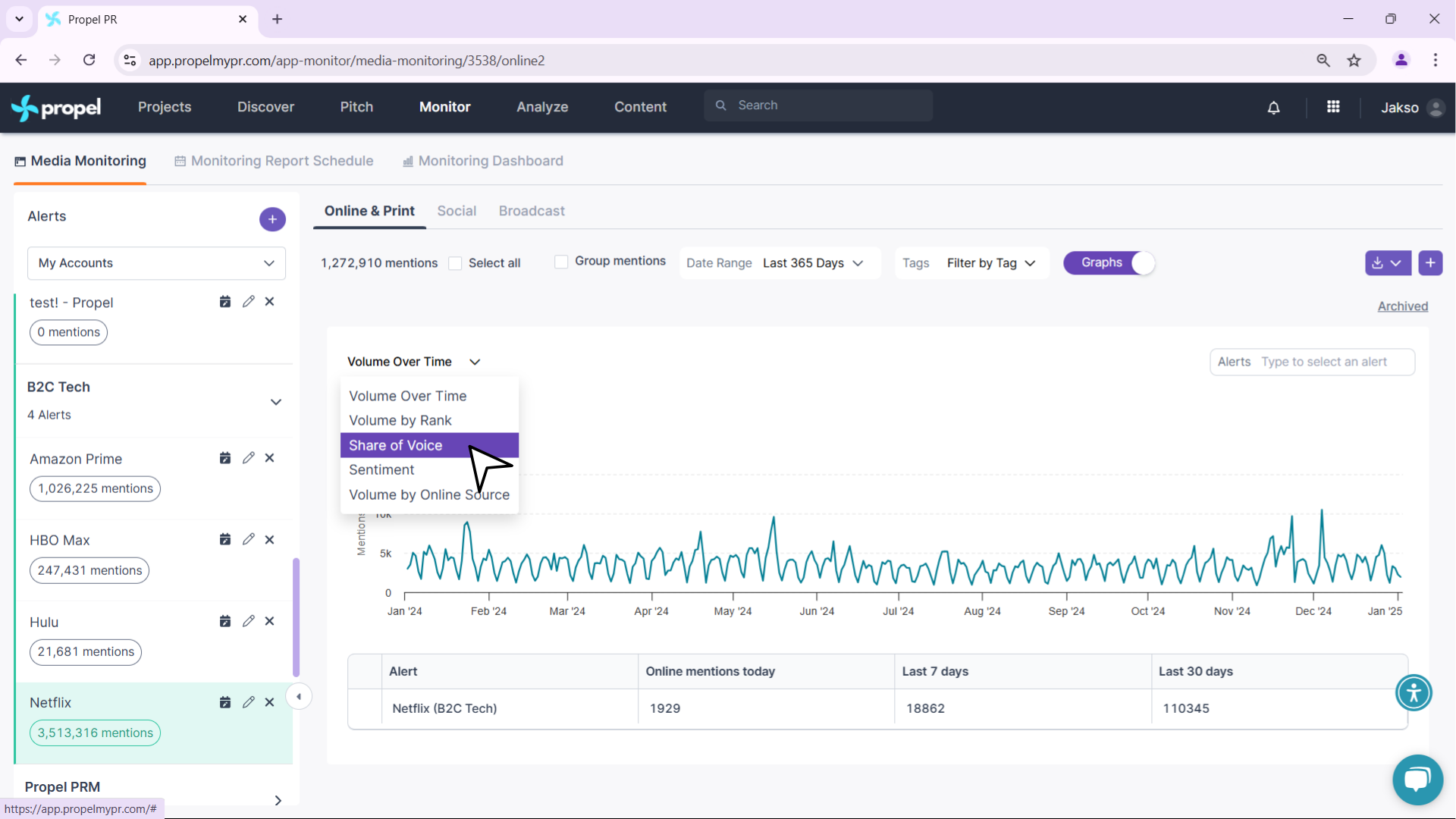Delete the test! - Propel alert
The width and height of the screenshot is (1456, 819).
tap(269, 302)
